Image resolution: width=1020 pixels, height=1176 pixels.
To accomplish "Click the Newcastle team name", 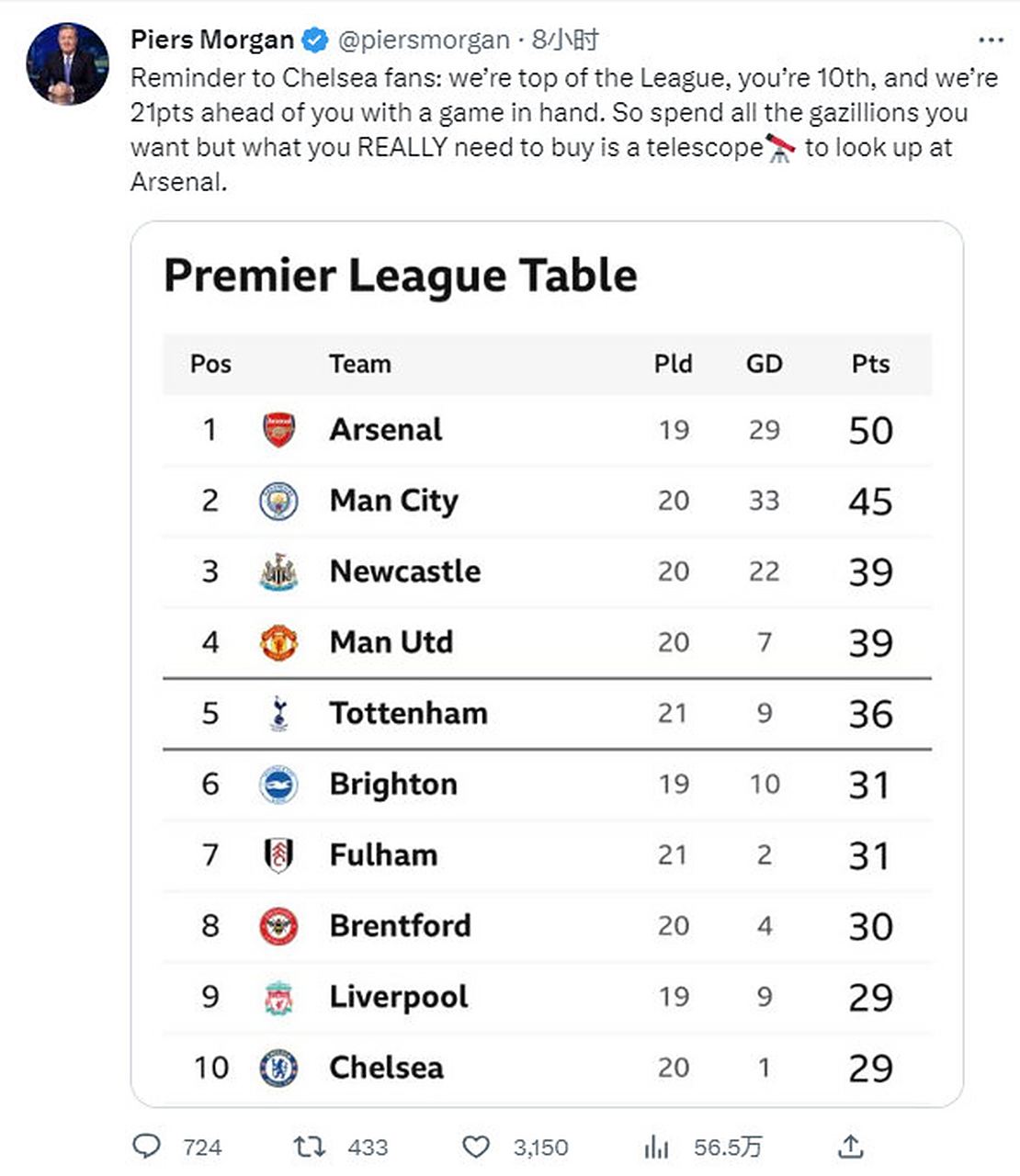I will pyautogui.click(x=405, y=571).
